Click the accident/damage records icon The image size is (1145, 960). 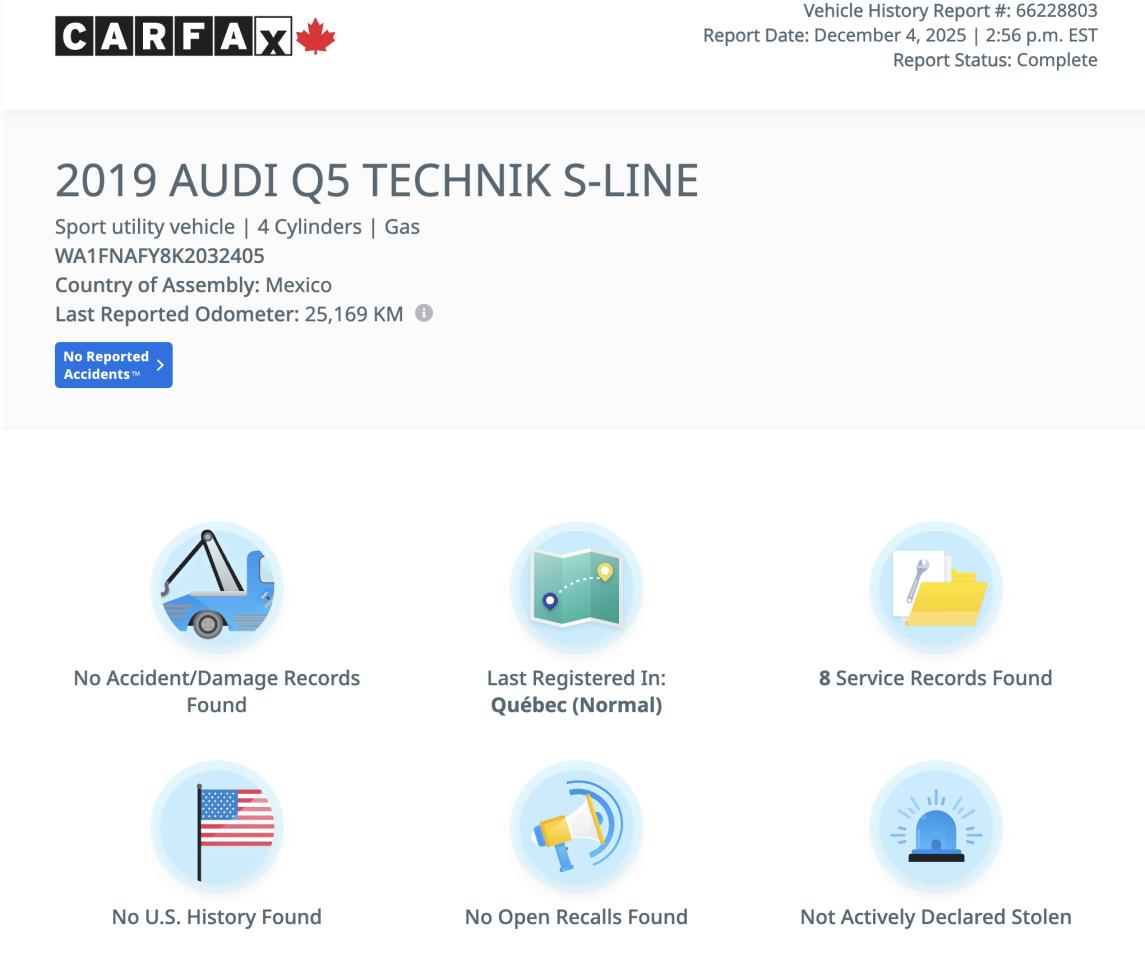(217, 587)
